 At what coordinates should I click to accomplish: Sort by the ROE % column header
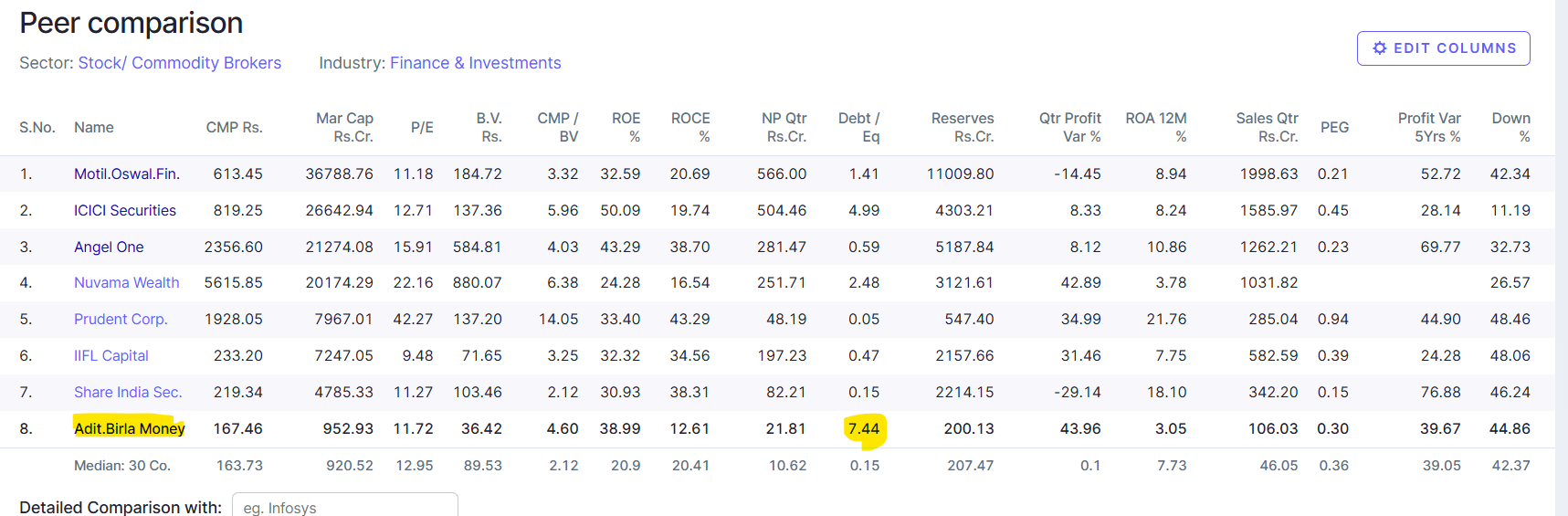(x=626, y=128)
